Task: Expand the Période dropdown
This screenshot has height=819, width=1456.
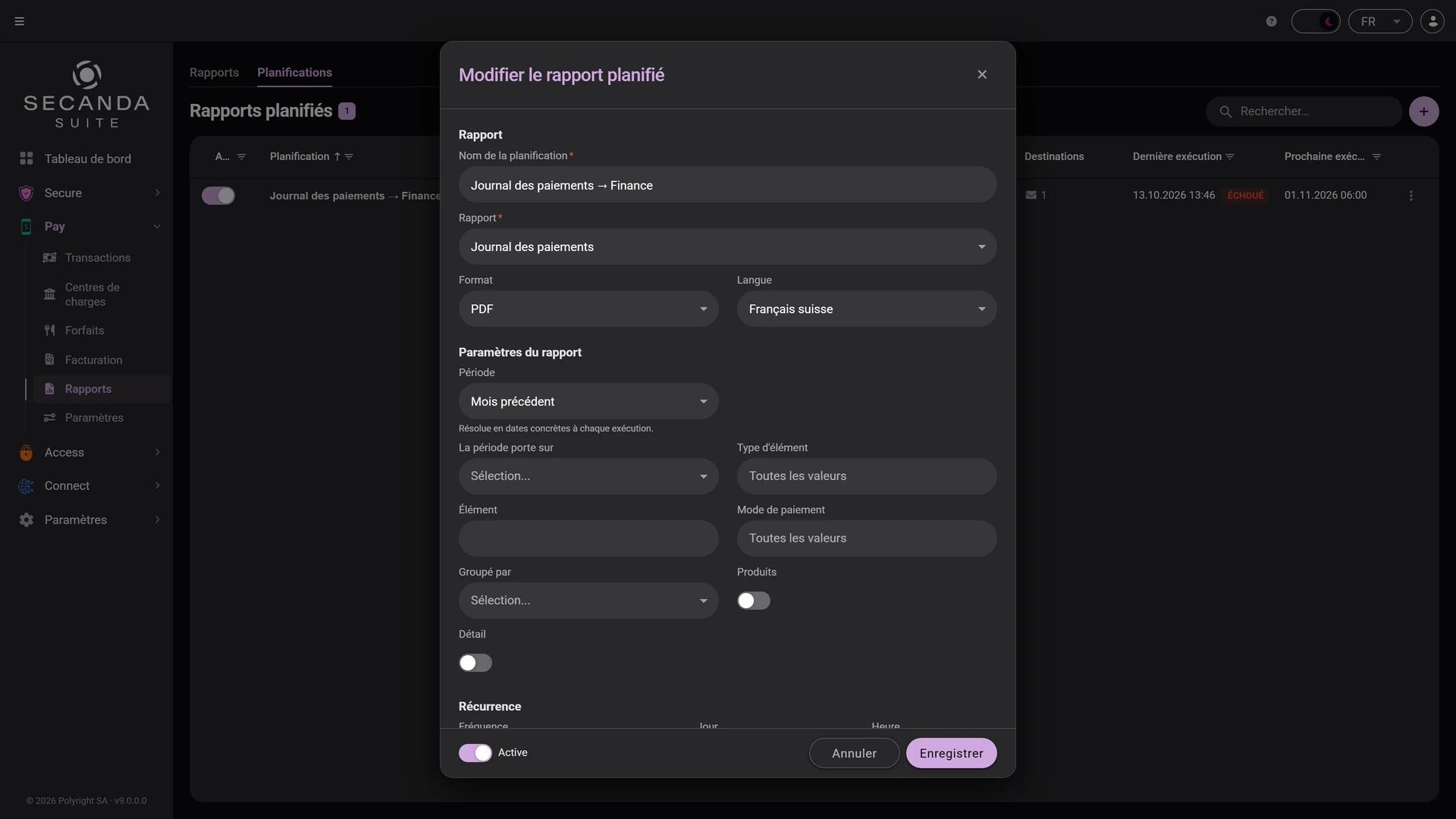Action: [588, 401]
